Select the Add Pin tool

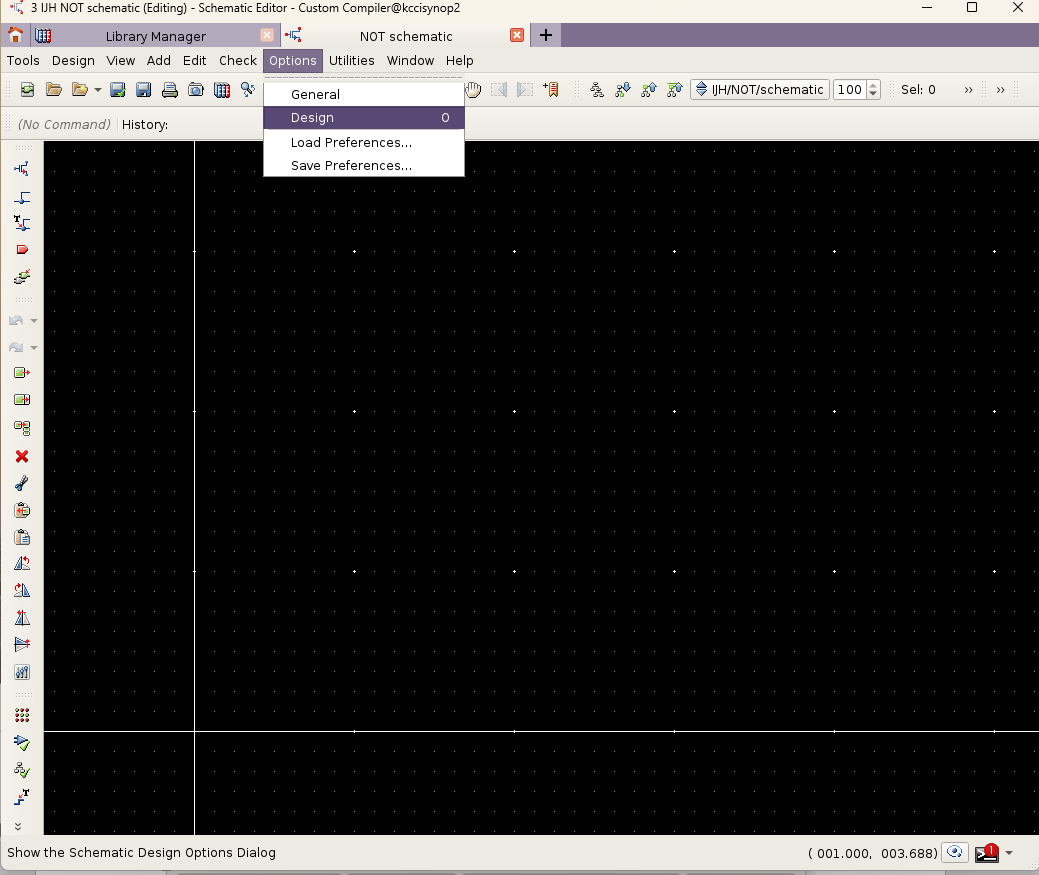(x=22, y=250)
